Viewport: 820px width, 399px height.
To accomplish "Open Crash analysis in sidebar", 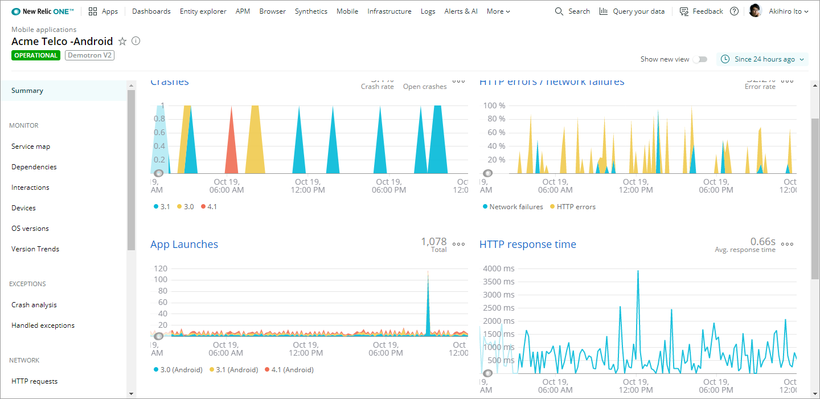I will tap(34, 305).
